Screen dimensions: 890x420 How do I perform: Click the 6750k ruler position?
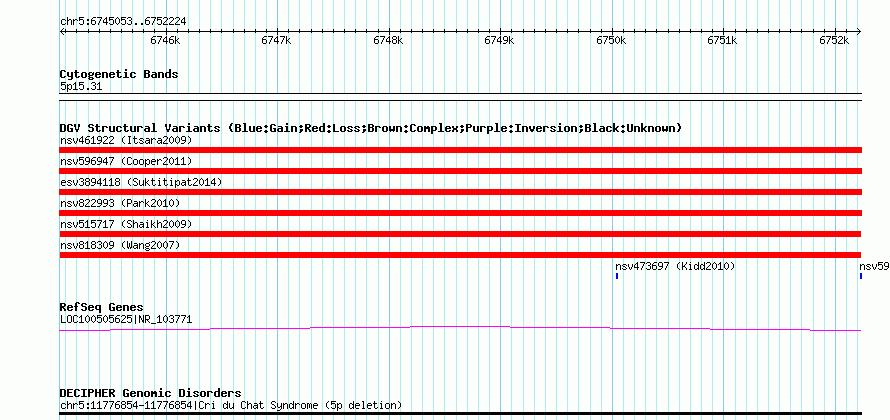tap(611, 40)
